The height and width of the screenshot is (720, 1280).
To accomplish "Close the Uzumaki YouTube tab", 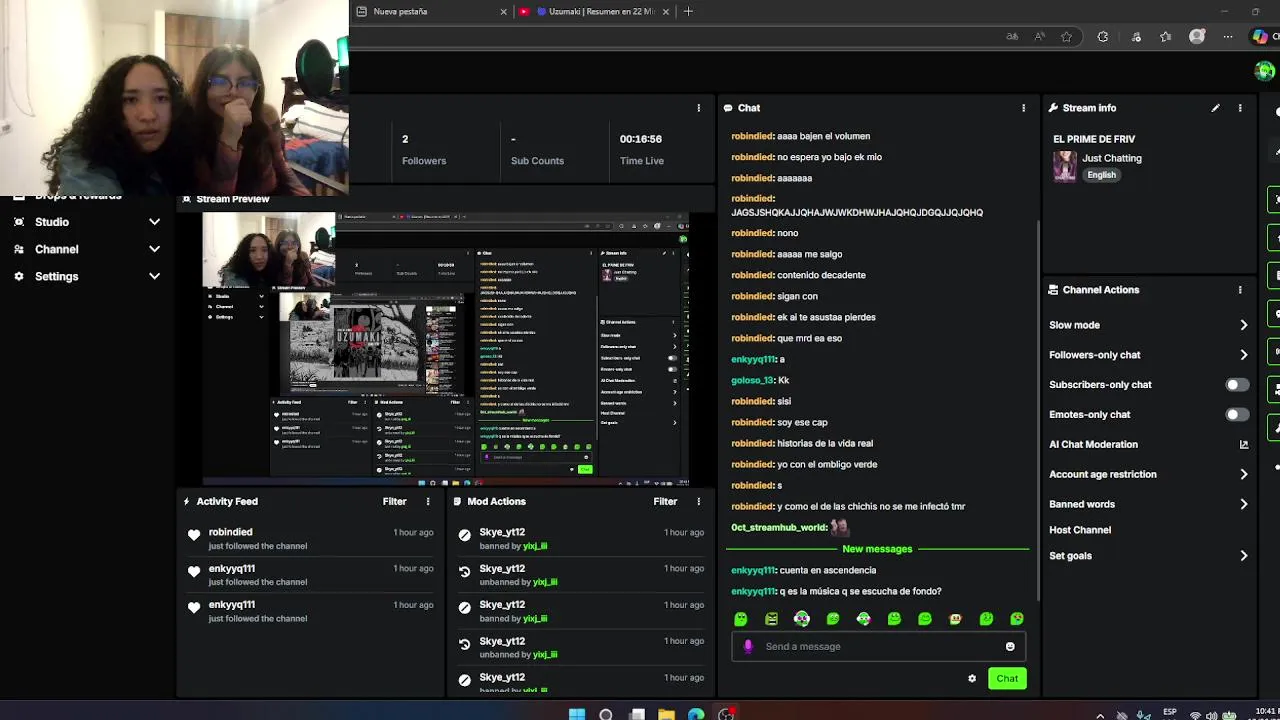I will pos(666,11).
